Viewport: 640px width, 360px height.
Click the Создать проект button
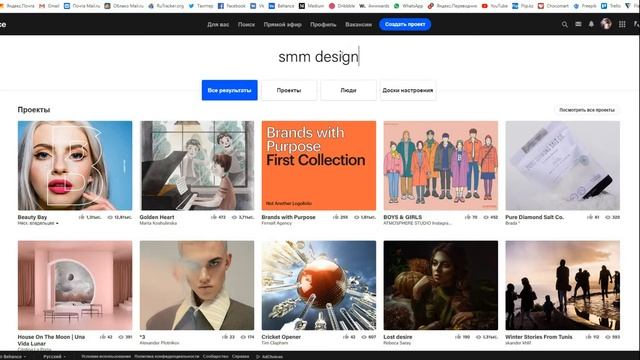tap(405, 24)
